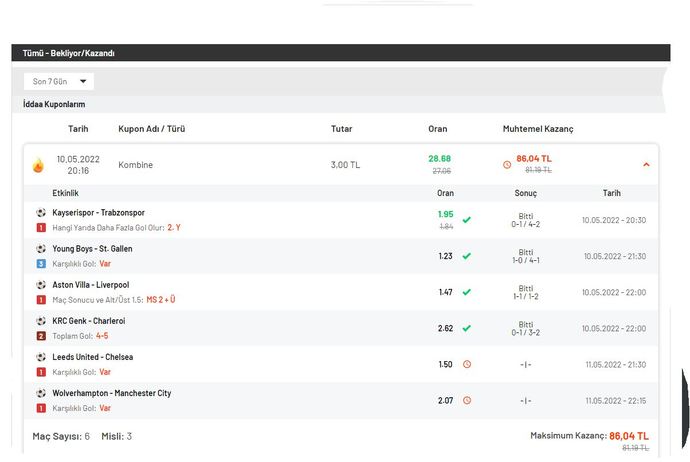Click the soccer ball icon for Aston Villa - Liverpool
Screen dimensions: 690x462
click(x=41, y=285)
